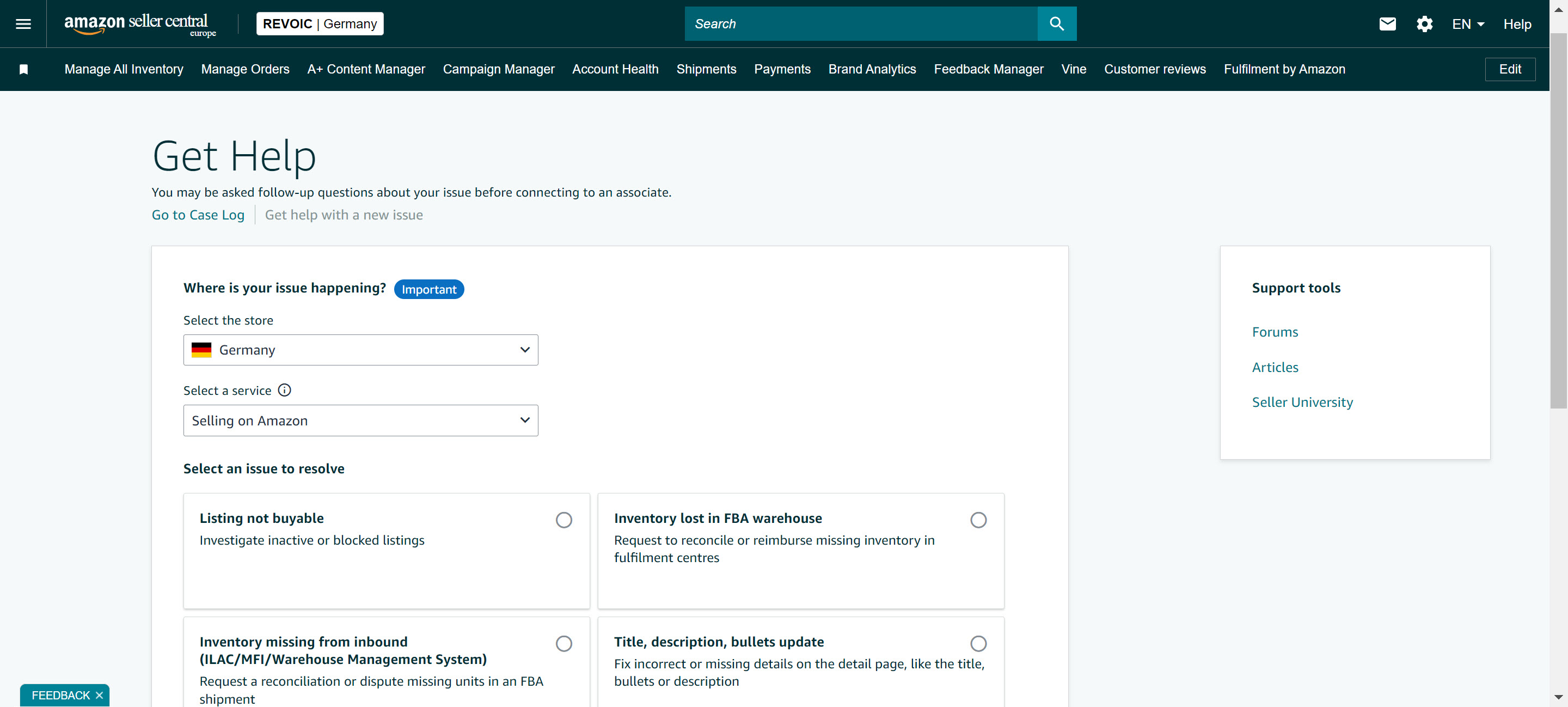Open Brand Analytics

point(872,69)
